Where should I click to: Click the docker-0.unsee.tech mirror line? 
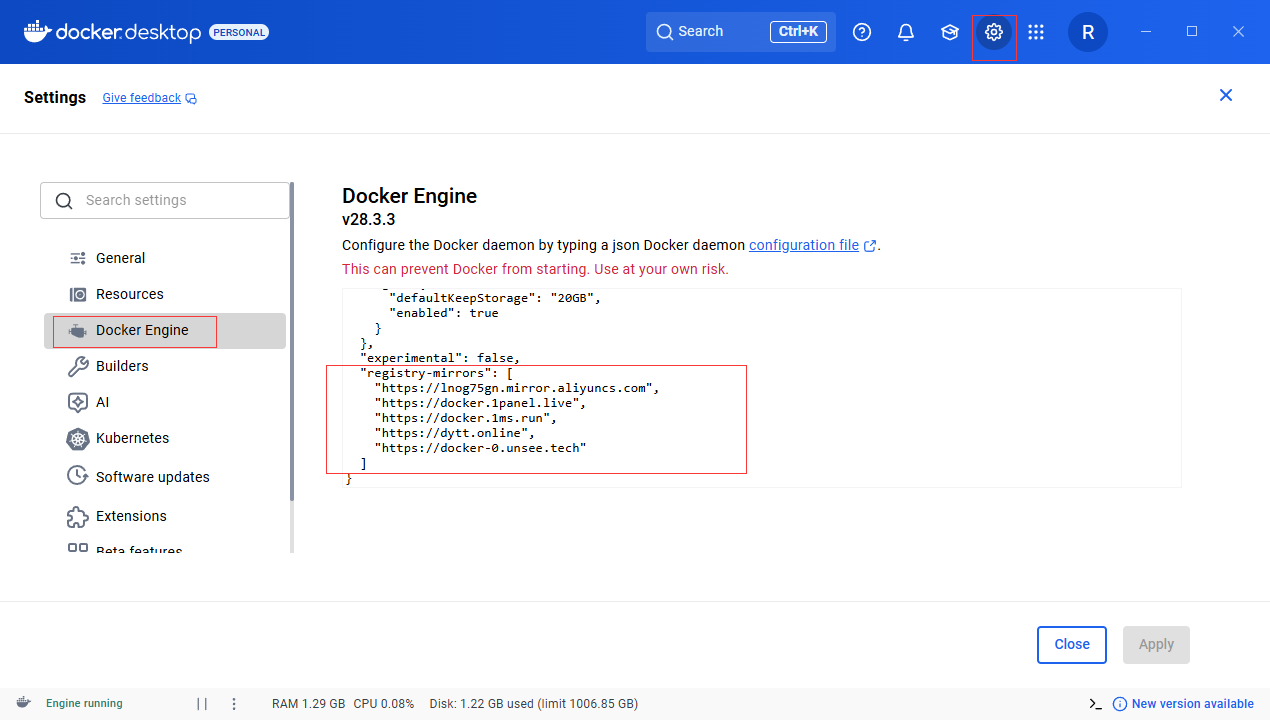tap(480, 448)
